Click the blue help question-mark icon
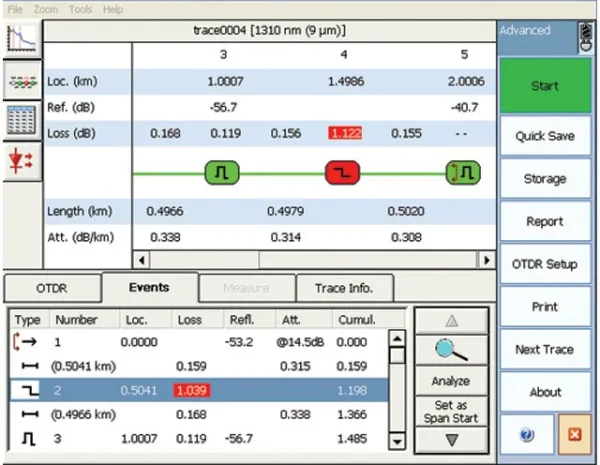600x465 pixels. click(x=527, y=435)
